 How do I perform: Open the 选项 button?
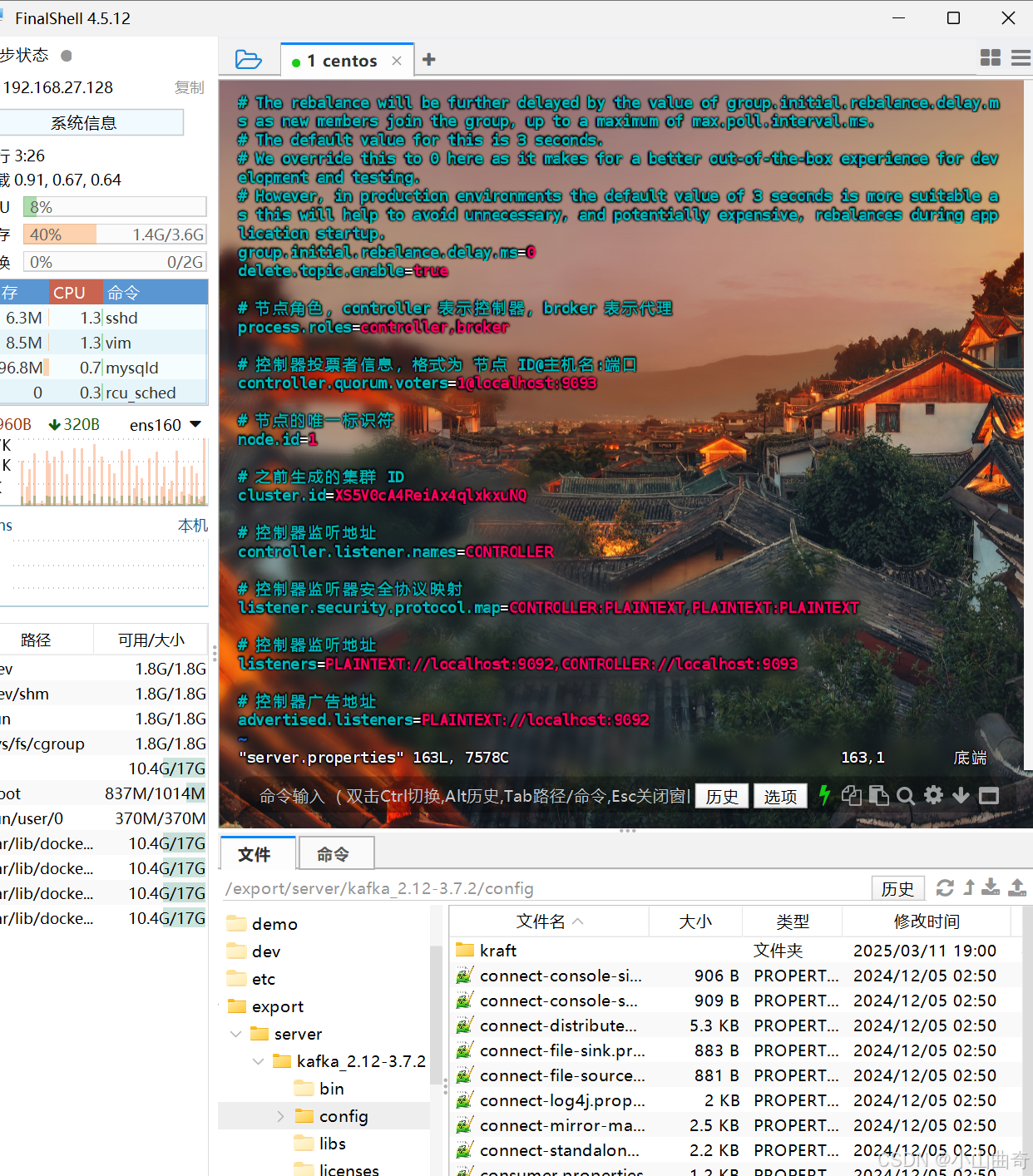click(780, 796)
